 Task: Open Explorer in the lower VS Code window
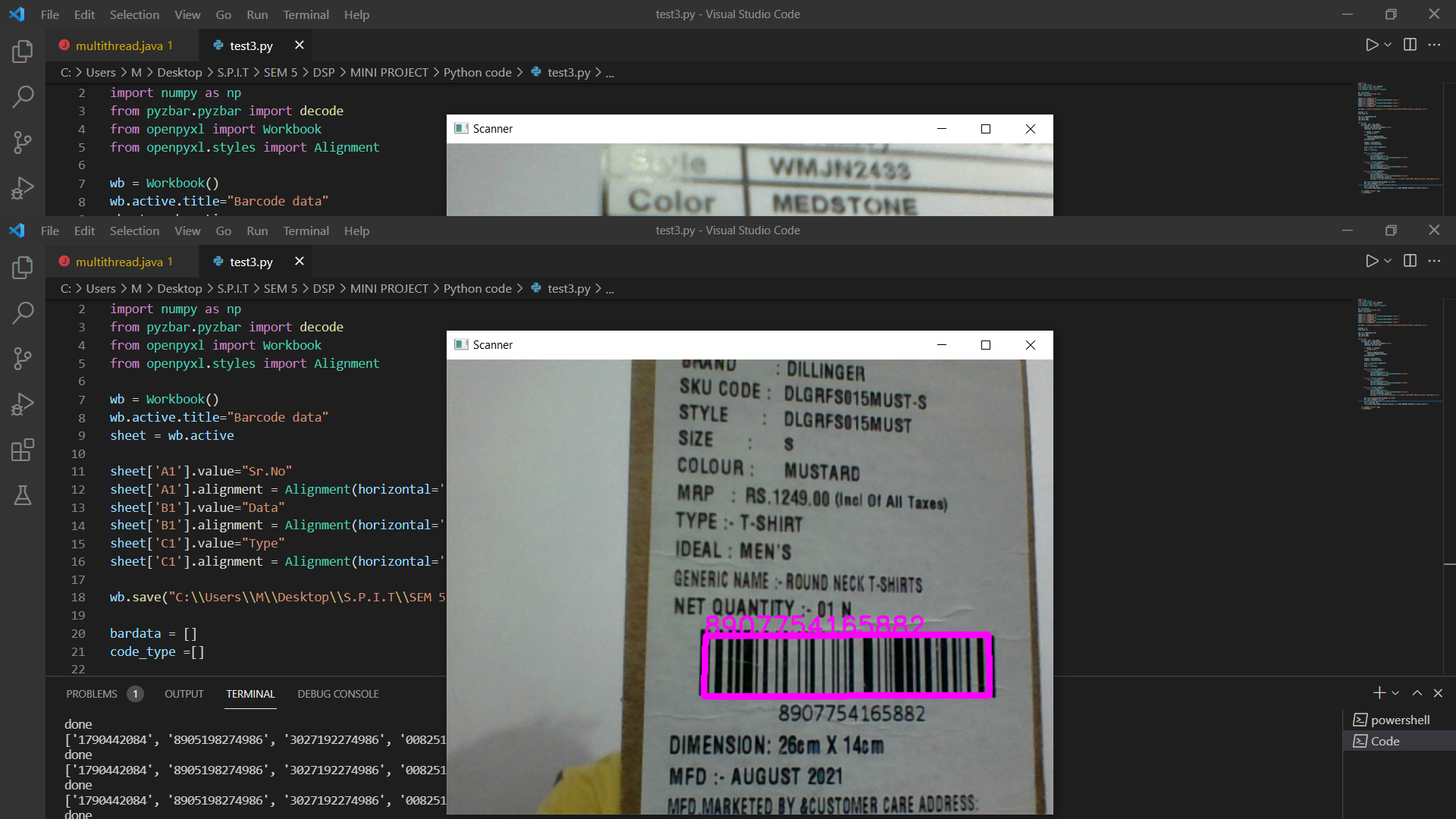tap(23, 267)
